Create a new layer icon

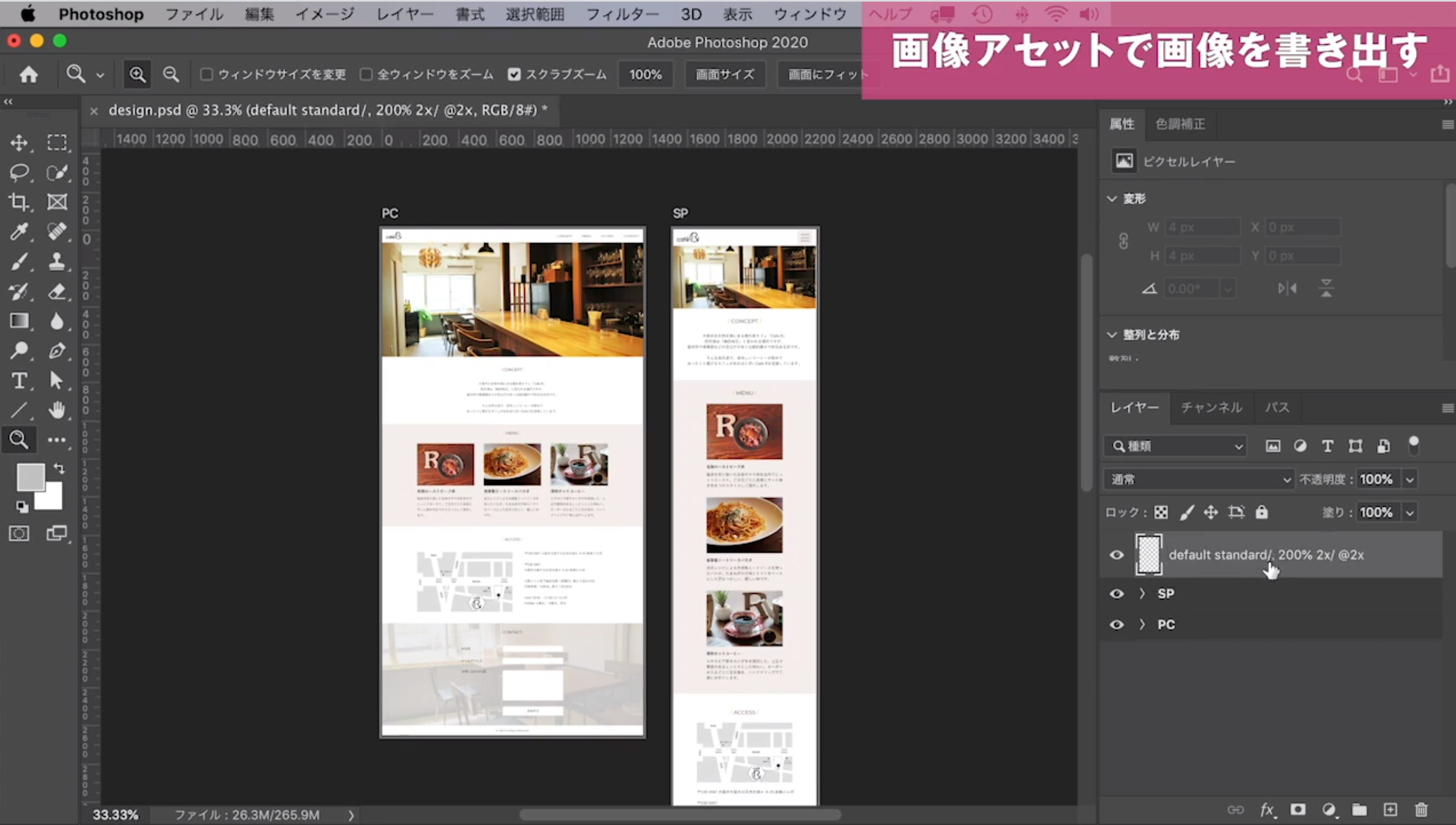[x=1390, y=810]
